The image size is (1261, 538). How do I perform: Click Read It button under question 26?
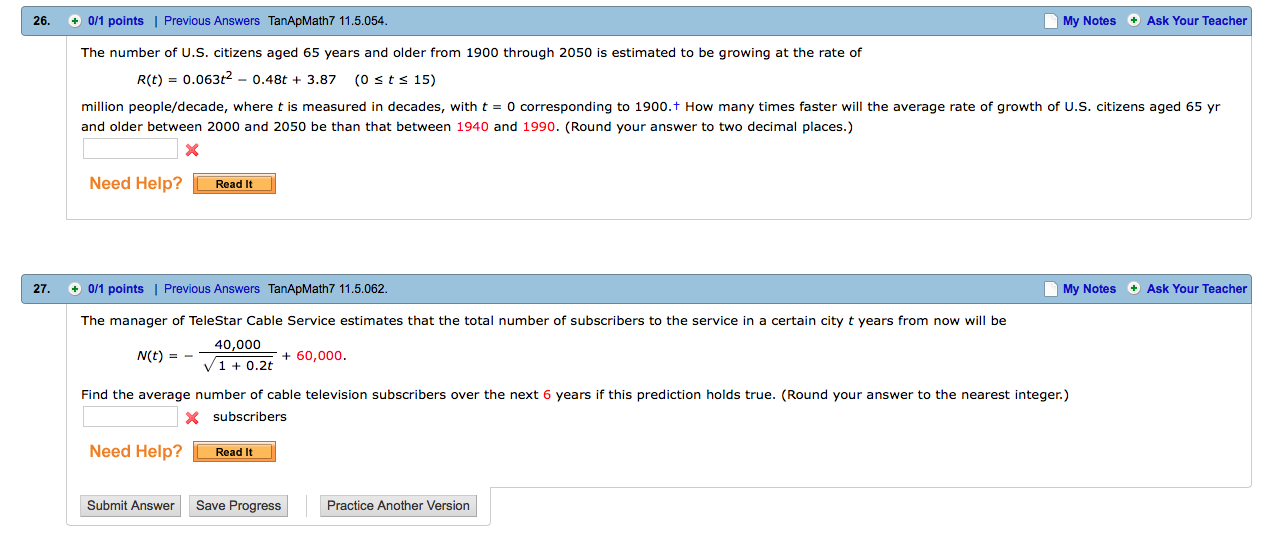click(x=234, y=184)
